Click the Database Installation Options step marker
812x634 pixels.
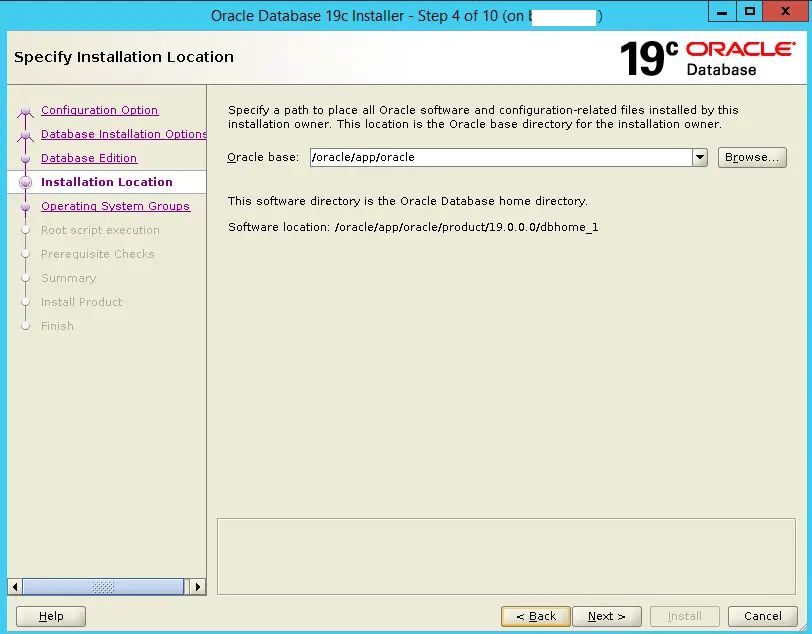pyautogui.click(x=25, y=135)
